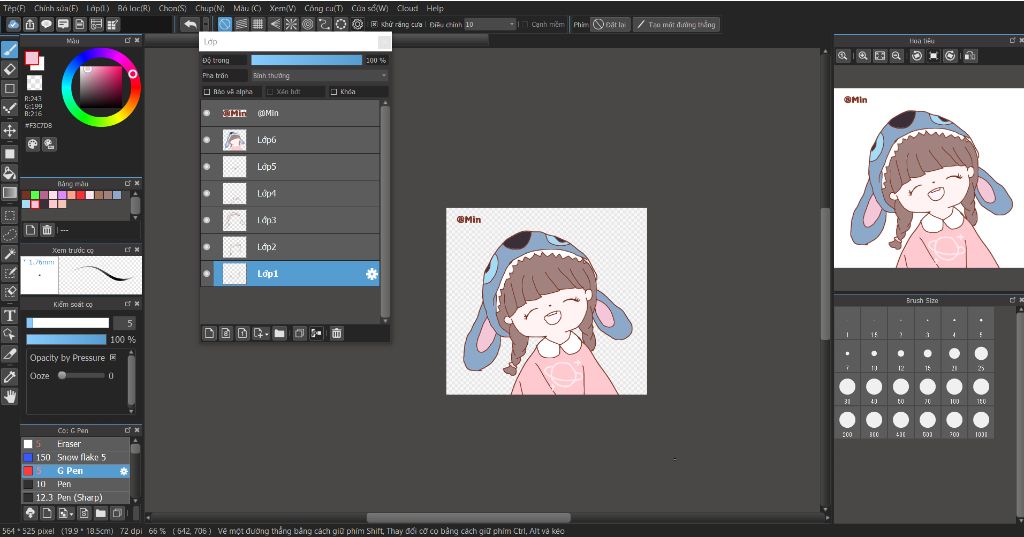Select the Lasso selection tool

click(10, 234)
